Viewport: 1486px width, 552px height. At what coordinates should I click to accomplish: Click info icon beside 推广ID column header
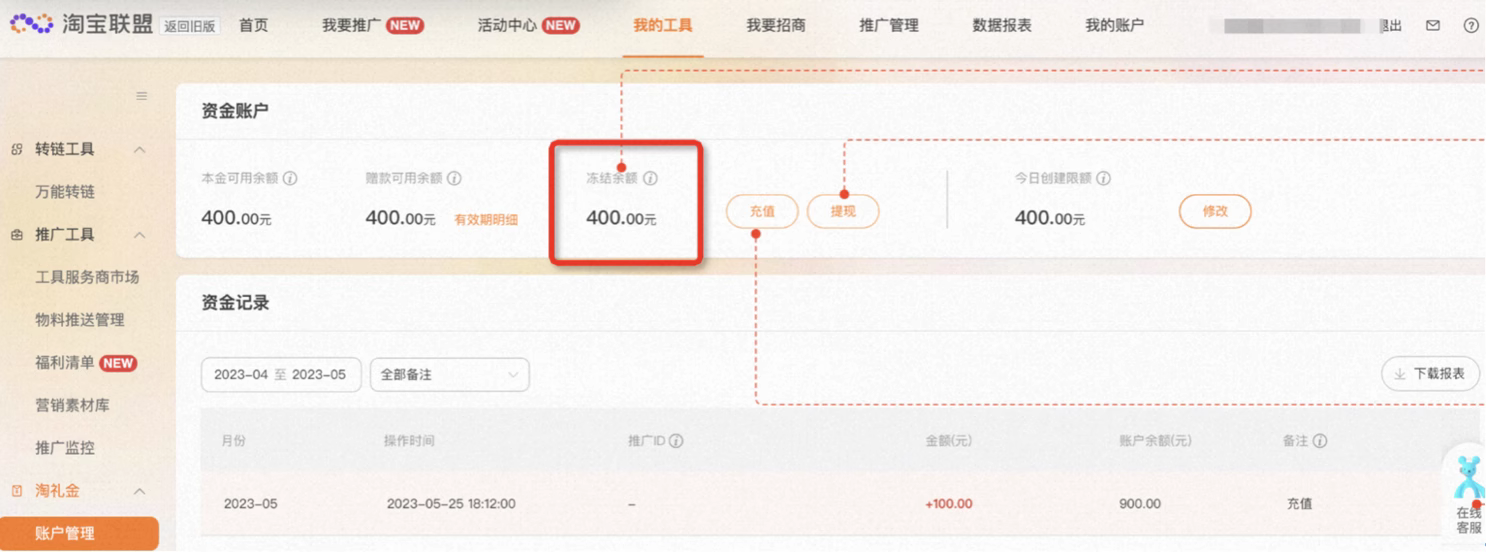point(676,441)
